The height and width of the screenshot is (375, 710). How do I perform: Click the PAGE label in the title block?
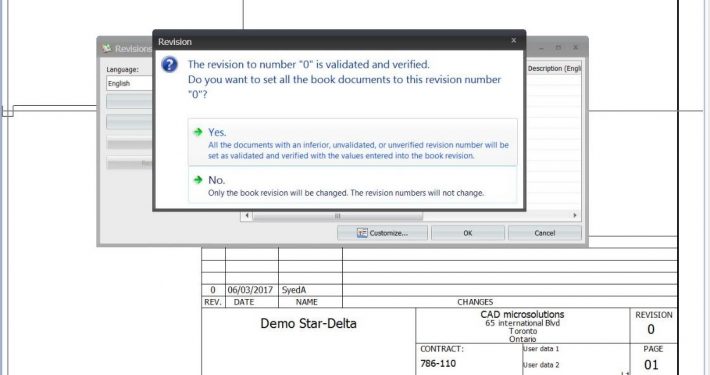tap(653, 349)
